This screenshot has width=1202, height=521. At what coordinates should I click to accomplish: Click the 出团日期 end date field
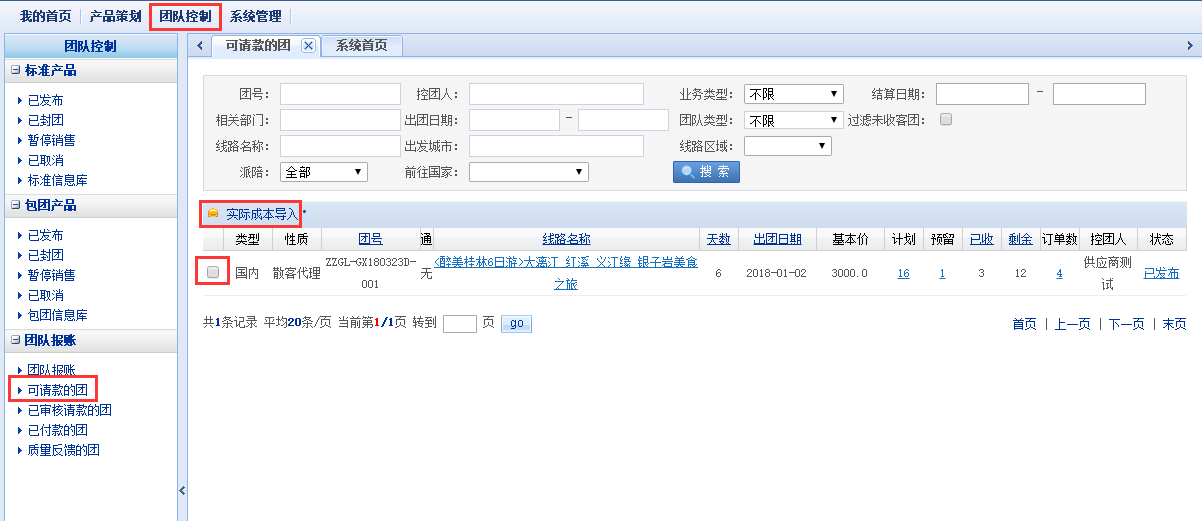coord(623,120)
